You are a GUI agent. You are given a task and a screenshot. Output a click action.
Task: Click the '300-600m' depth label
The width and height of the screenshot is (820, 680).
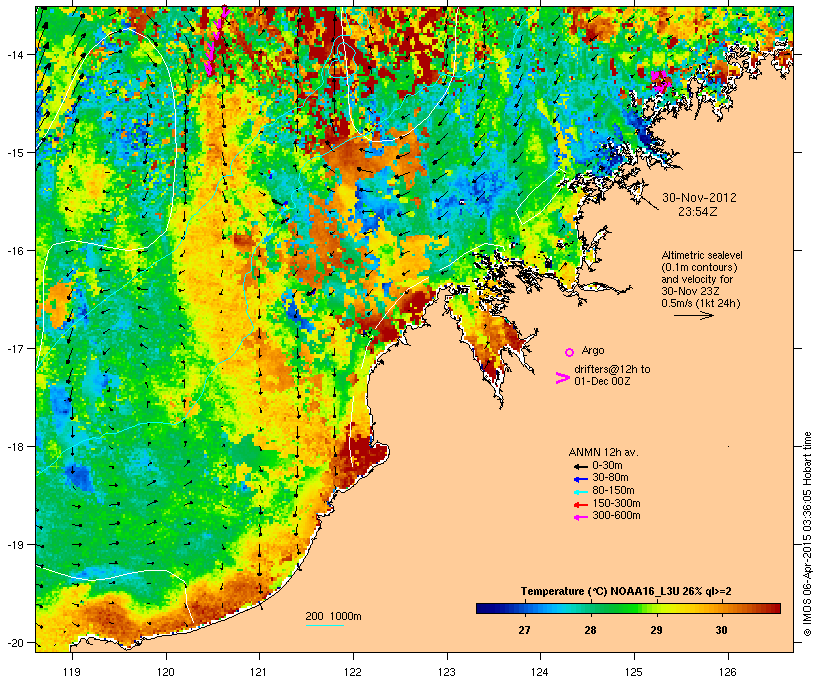[x=616, y=516]
